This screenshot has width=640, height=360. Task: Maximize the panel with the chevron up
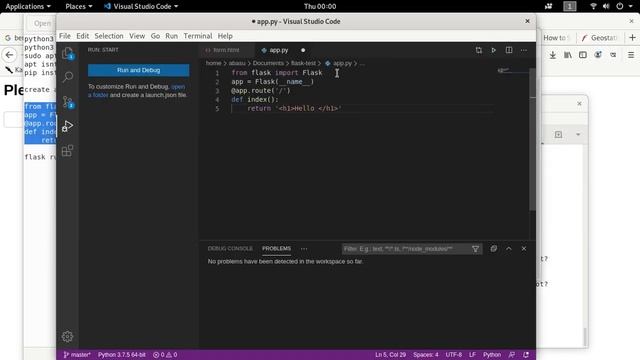click(x=509, y=249)
